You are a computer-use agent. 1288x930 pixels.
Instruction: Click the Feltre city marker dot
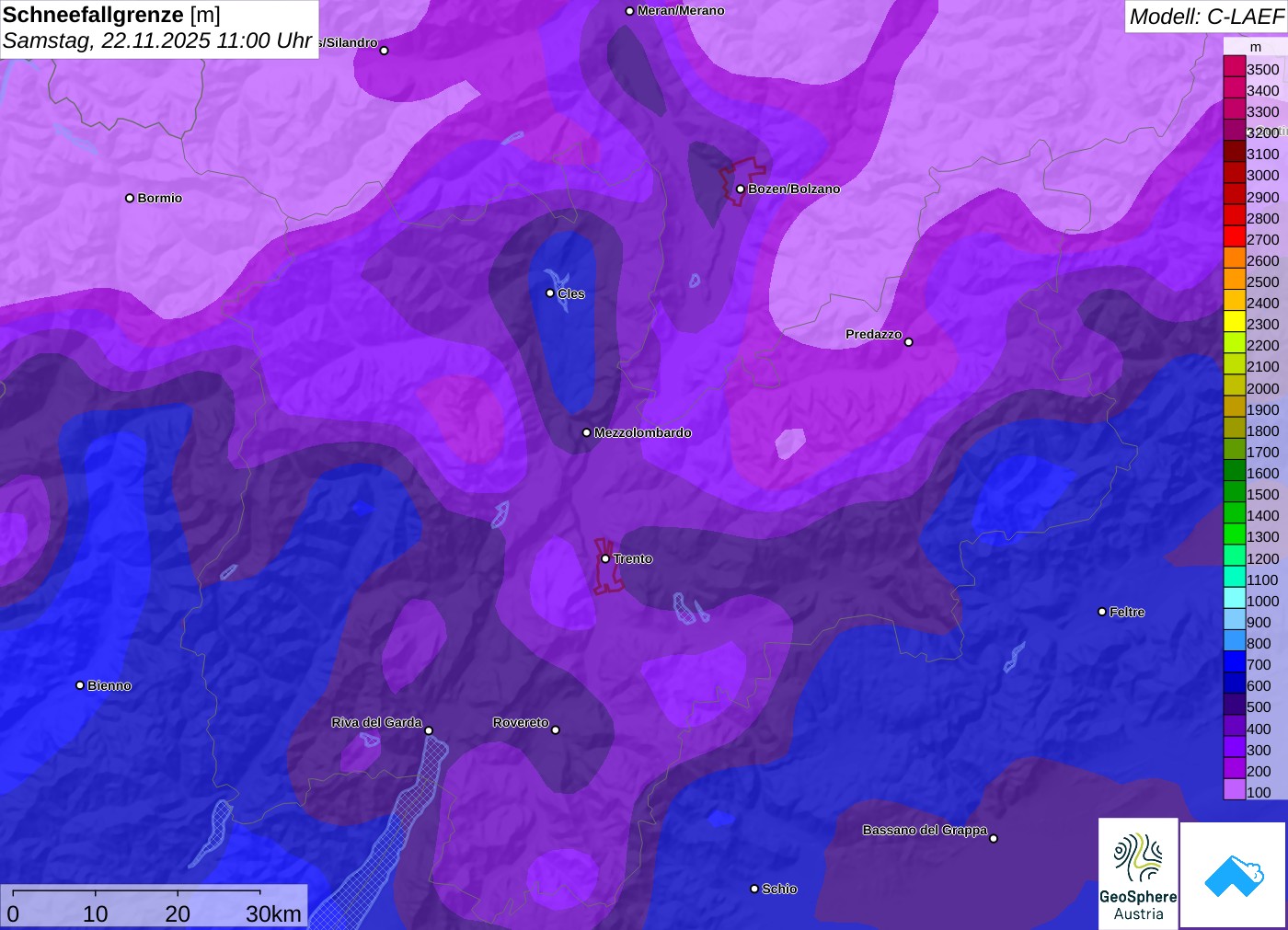coord(1102,612)
